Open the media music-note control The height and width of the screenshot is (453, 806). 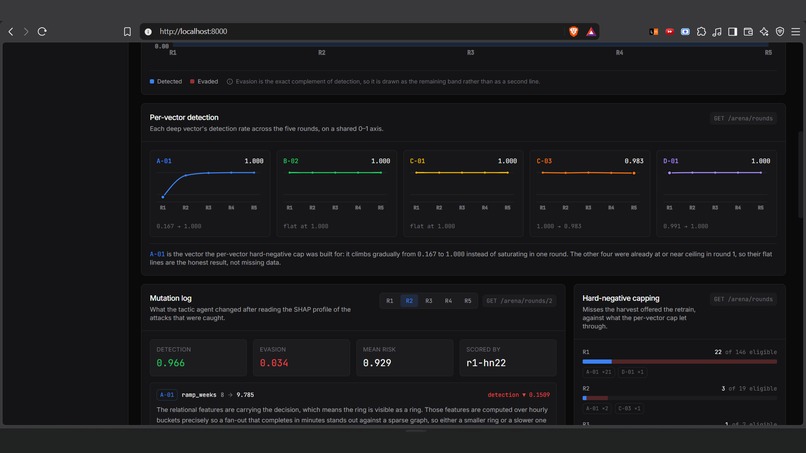point(717,31)
